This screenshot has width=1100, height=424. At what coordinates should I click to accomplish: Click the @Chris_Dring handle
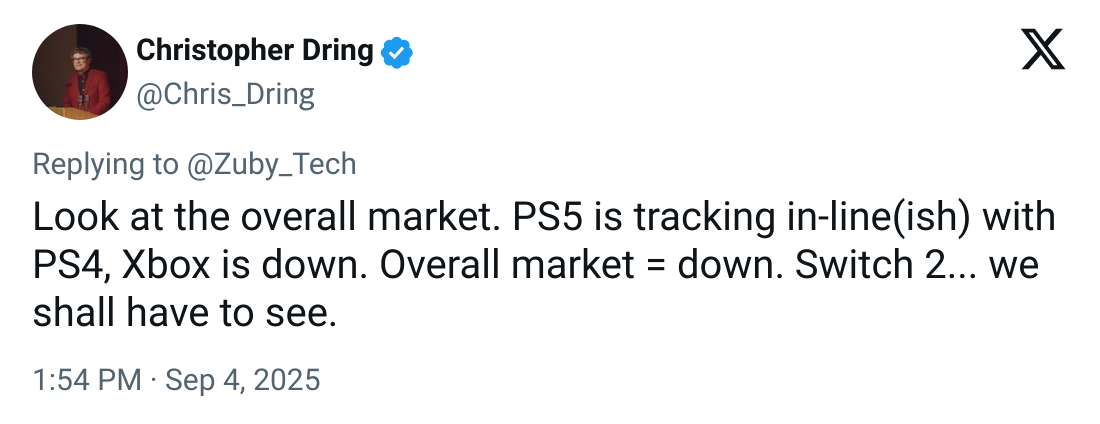point(225,95)
